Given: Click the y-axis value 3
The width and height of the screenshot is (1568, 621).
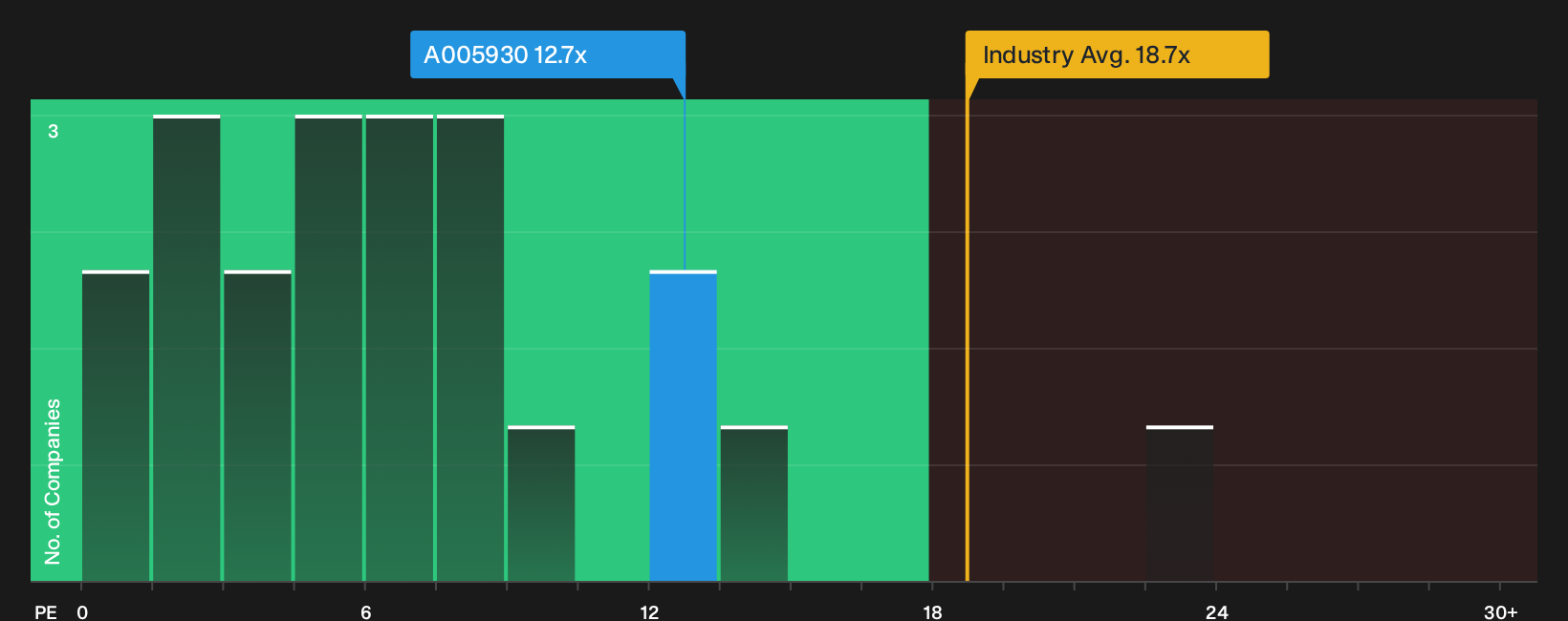Looking at the screenshot, I should point(54,131).
